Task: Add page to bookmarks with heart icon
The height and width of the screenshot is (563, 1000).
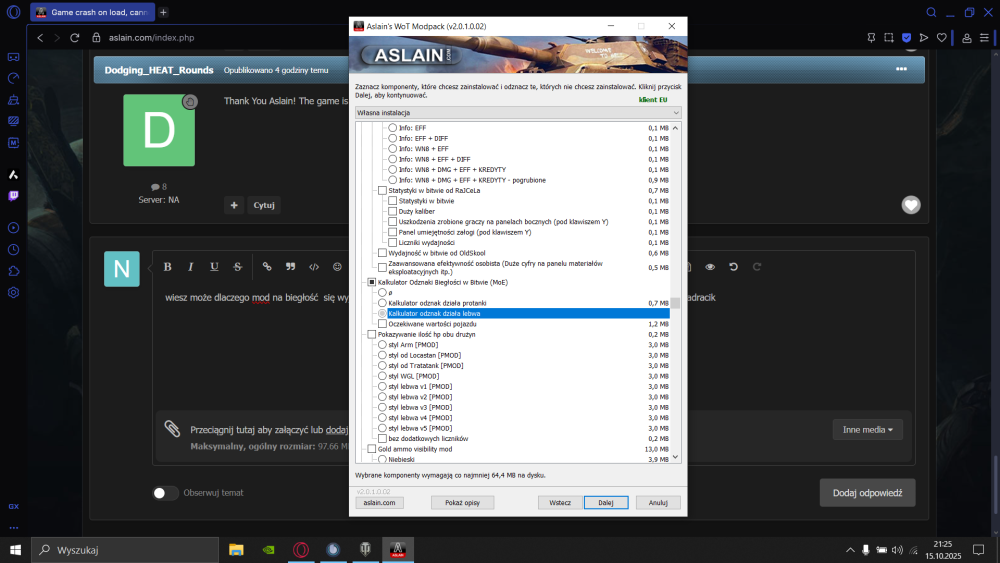Action: tap(941, 38)
